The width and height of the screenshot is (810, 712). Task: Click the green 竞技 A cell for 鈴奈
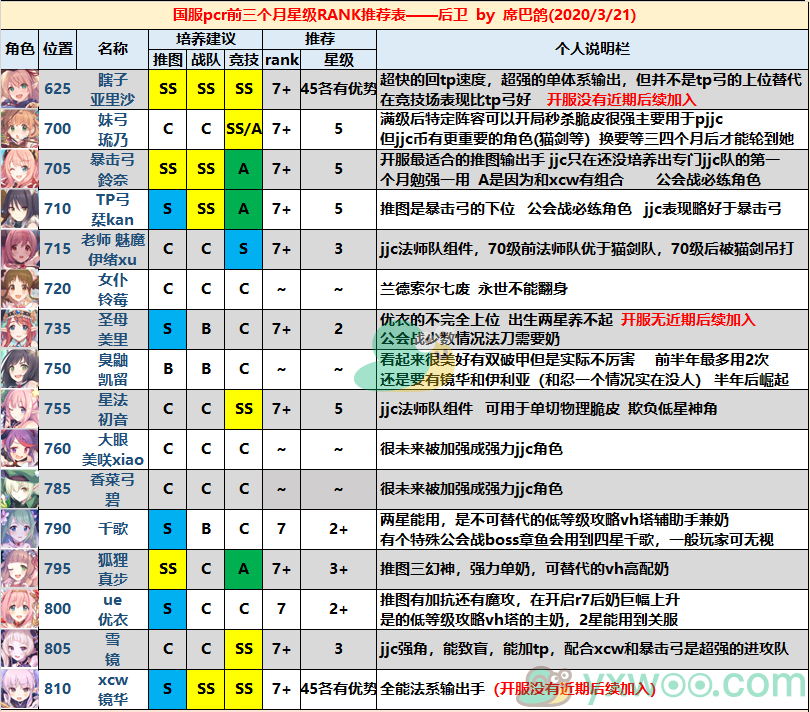243,169
